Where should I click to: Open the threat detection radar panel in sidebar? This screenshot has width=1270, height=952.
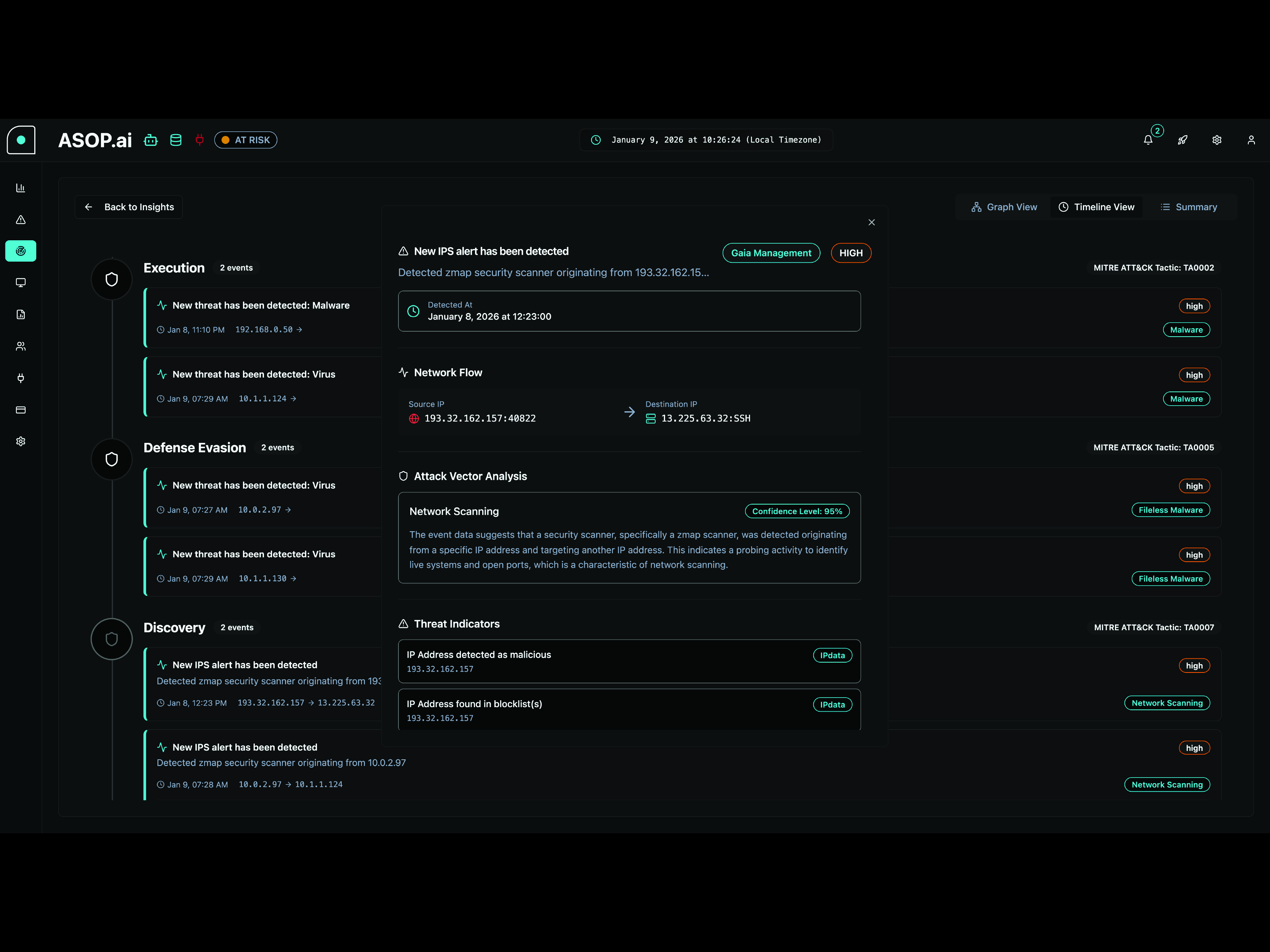(21, 251)
